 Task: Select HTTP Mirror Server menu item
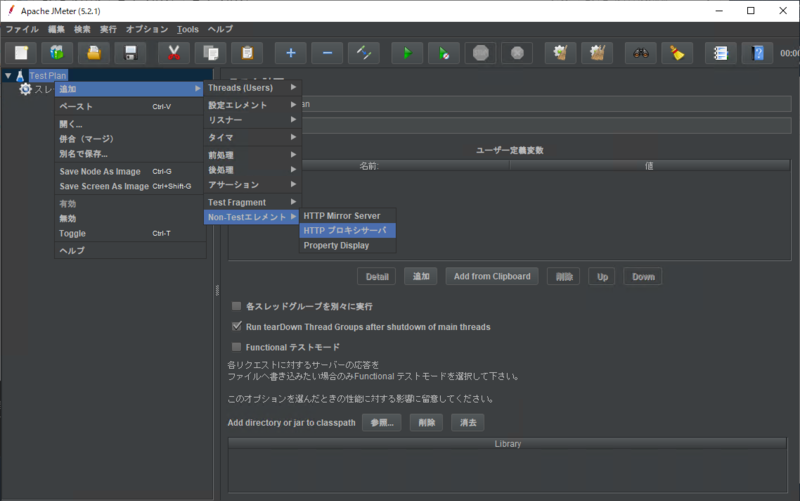pos(347,216)
